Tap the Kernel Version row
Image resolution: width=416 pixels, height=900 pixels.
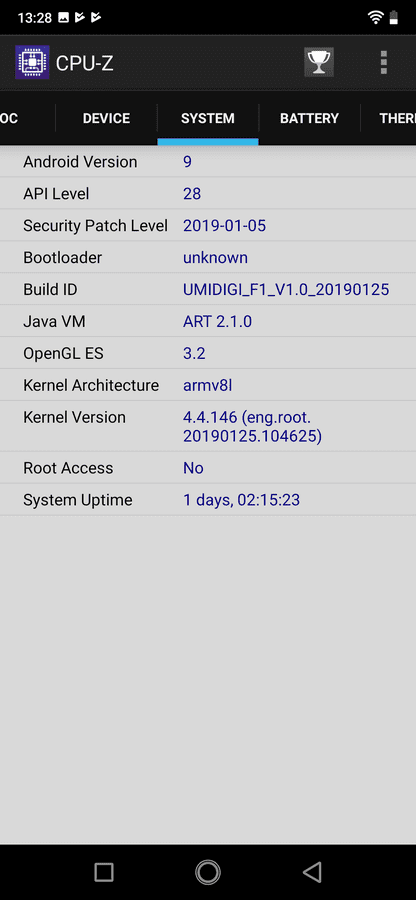tap(208, 426)
